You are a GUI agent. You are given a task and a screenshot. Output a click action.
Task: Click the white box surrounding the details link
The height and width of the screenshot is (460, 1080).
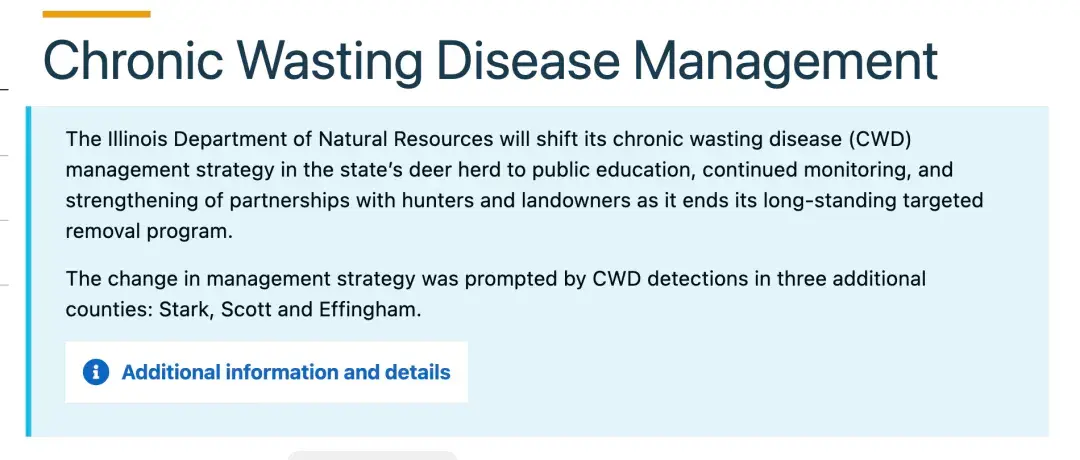pyautogui.click(x=267, y=372)
